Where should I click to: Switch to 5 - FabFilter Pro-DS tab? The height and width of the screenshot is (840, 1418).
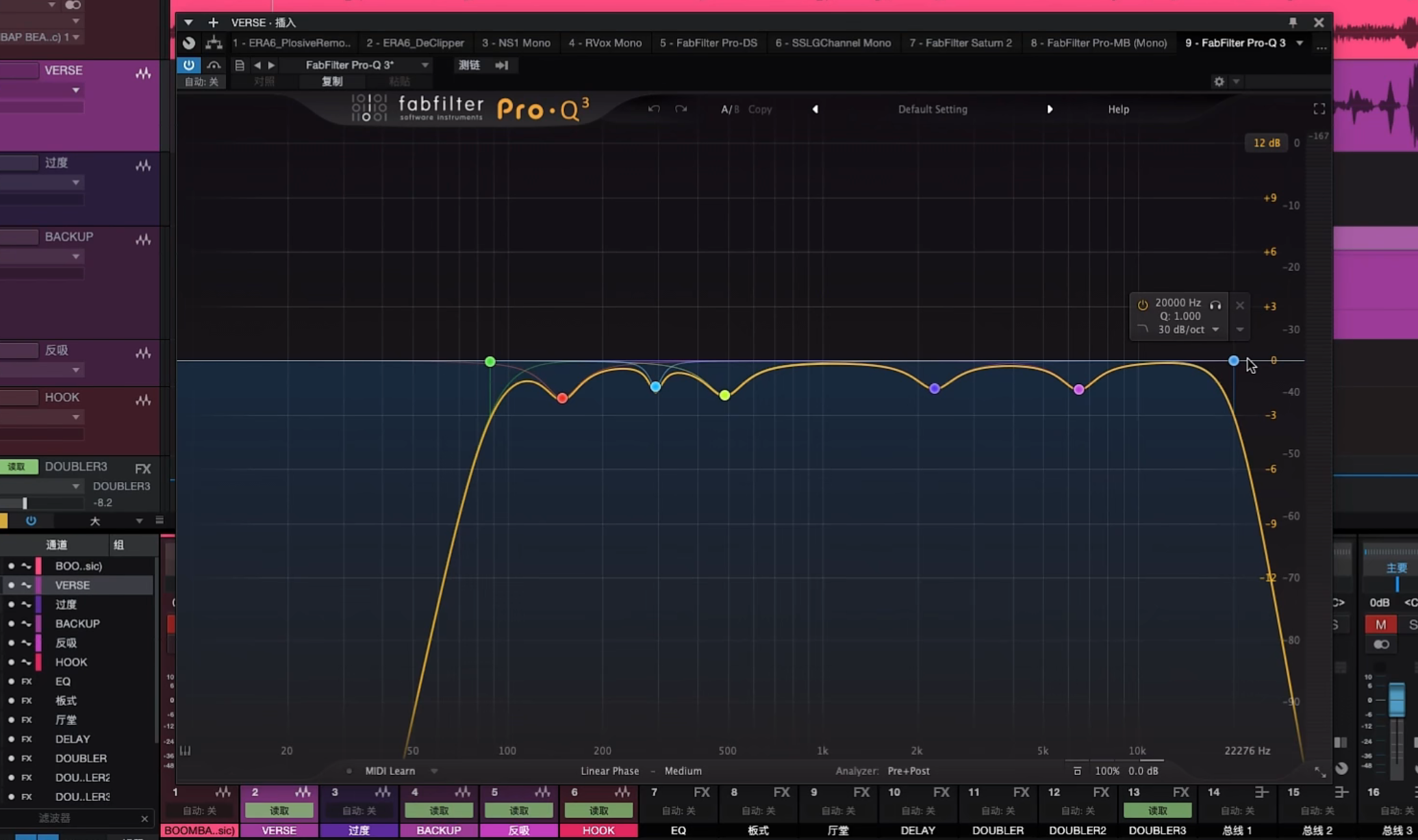click(x=708, y=42)
